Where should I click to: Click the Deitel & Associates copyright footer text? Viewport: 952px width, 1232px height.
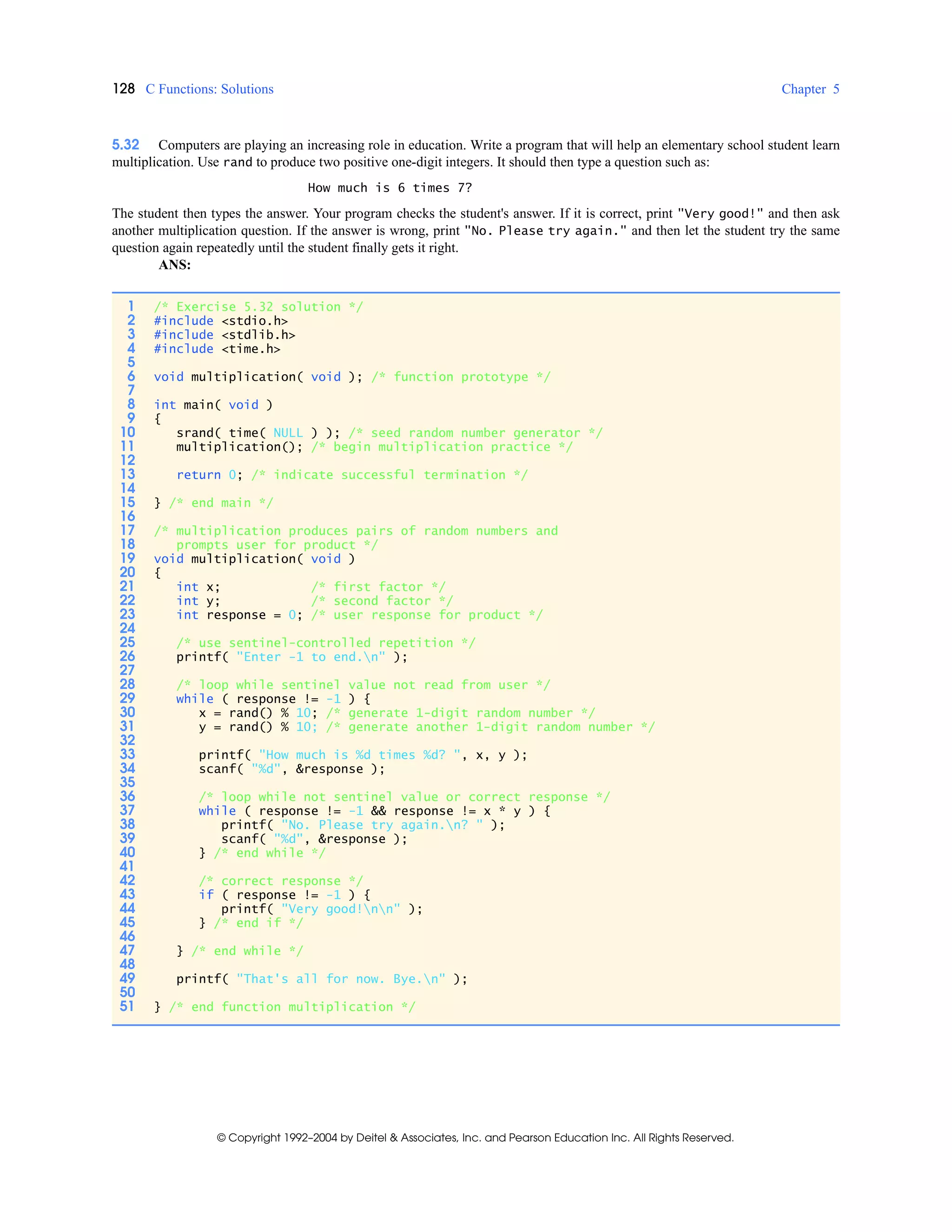point(475,1138)
